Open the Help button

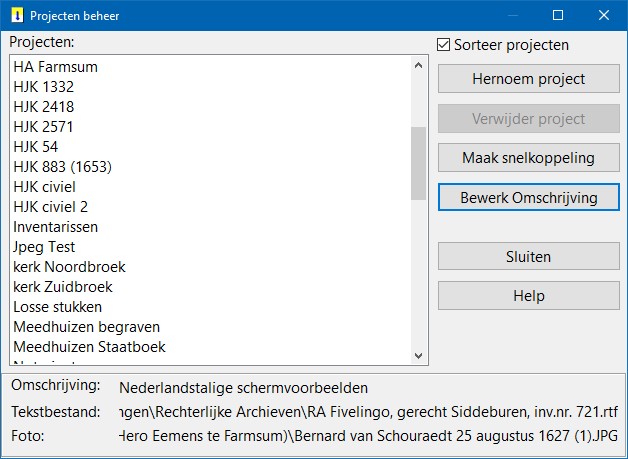528,296
